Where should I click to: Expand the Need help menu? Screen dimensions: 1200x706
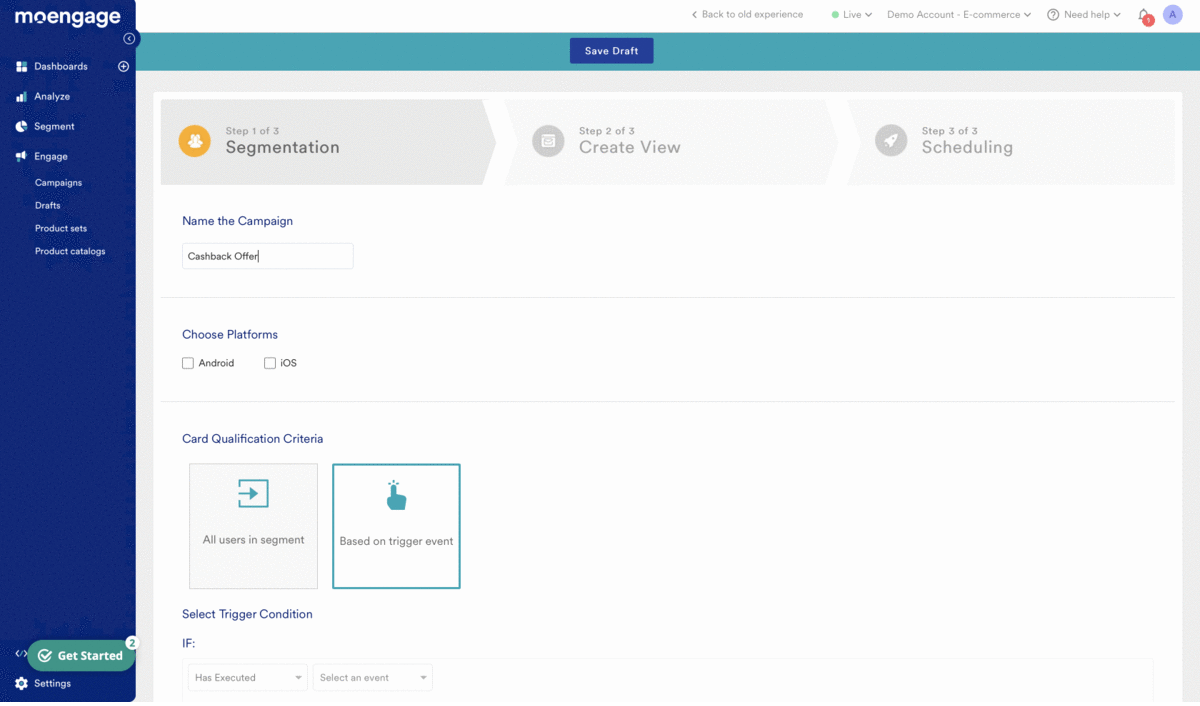1092,15
